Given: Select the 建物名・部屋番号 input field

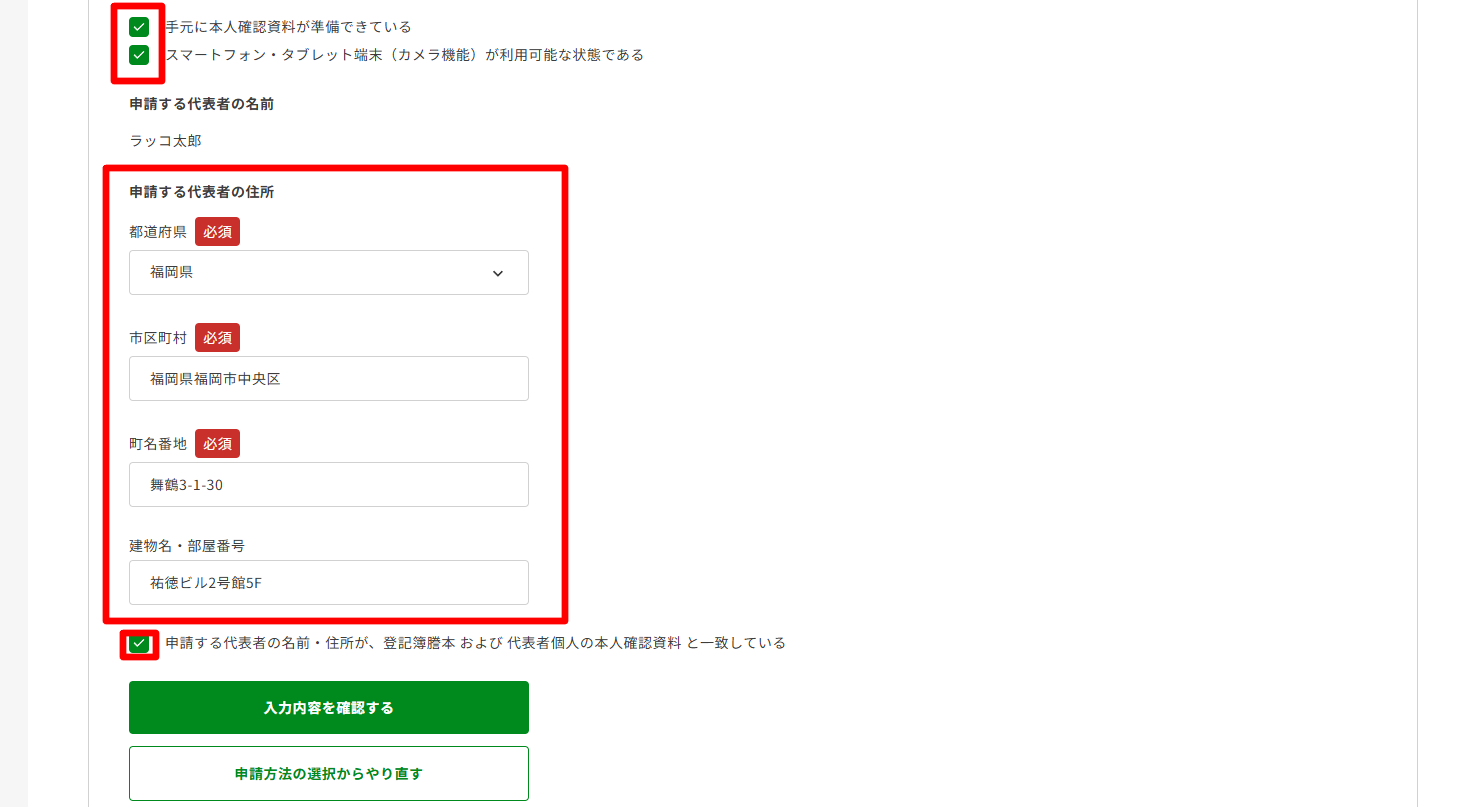Looking at the screenshot, I should coord(329,583).
